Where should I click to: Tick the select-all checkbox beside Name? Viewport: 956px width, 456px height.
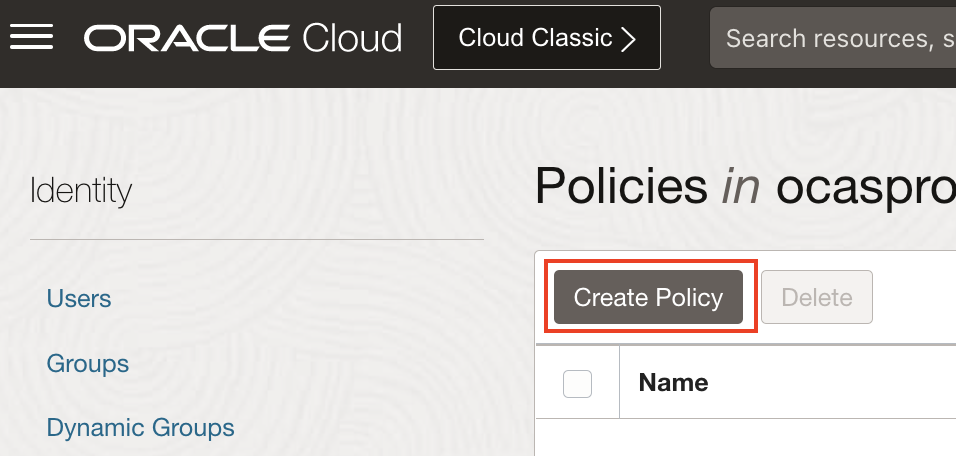[x=577, y=383]
